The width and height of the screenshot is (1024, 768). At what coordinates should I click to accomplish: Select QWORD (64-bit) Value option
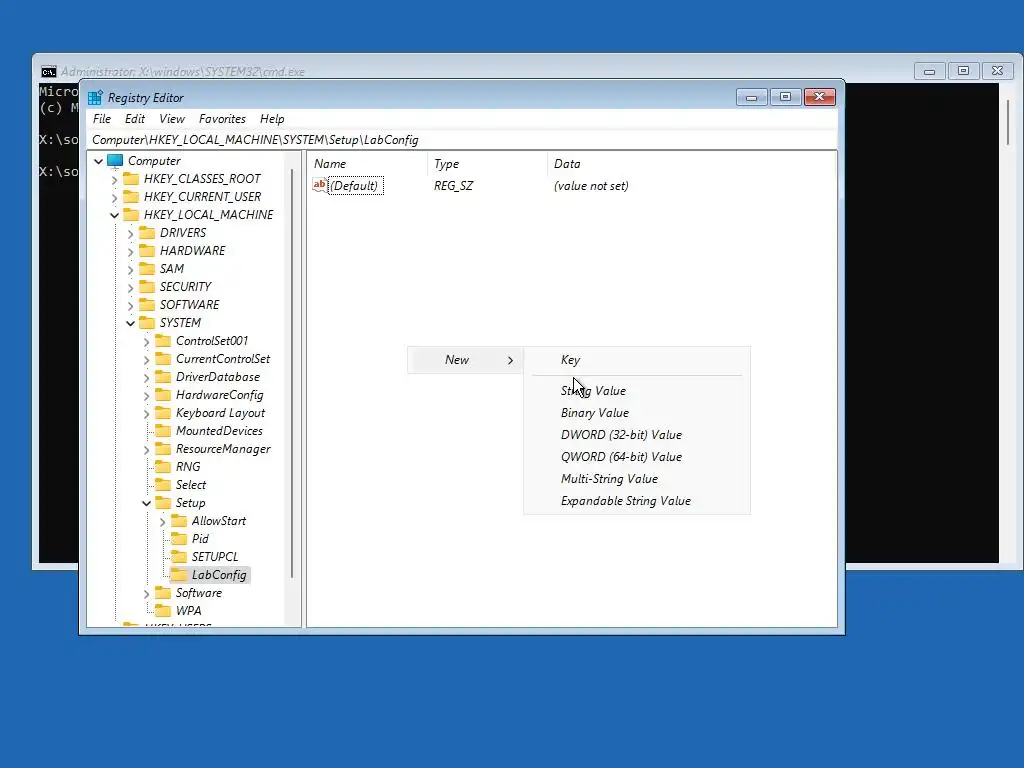point(637,457)
